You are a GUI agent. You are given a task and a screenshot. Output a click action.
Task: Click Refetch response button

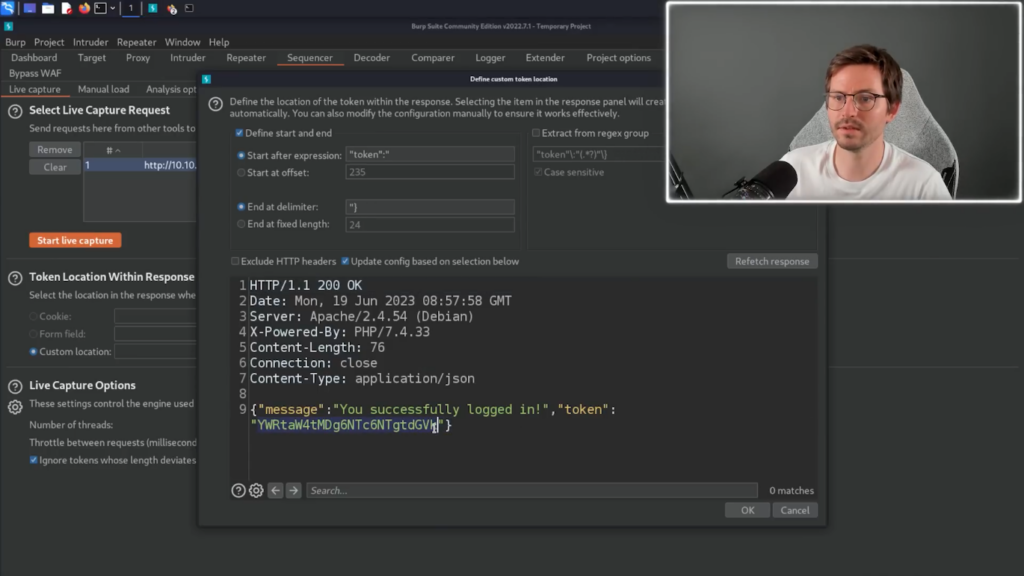pos(772,261)
